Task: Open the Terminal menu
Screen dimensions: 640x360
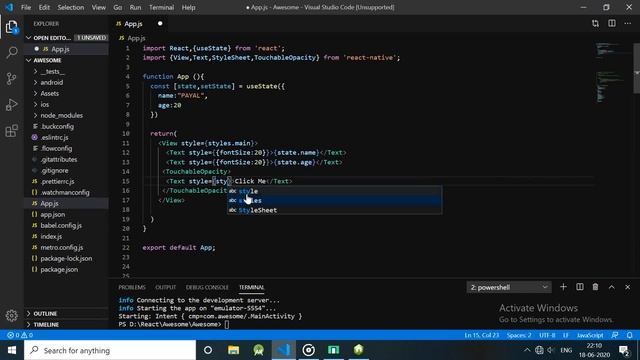Action: click(x=161, y=7)
